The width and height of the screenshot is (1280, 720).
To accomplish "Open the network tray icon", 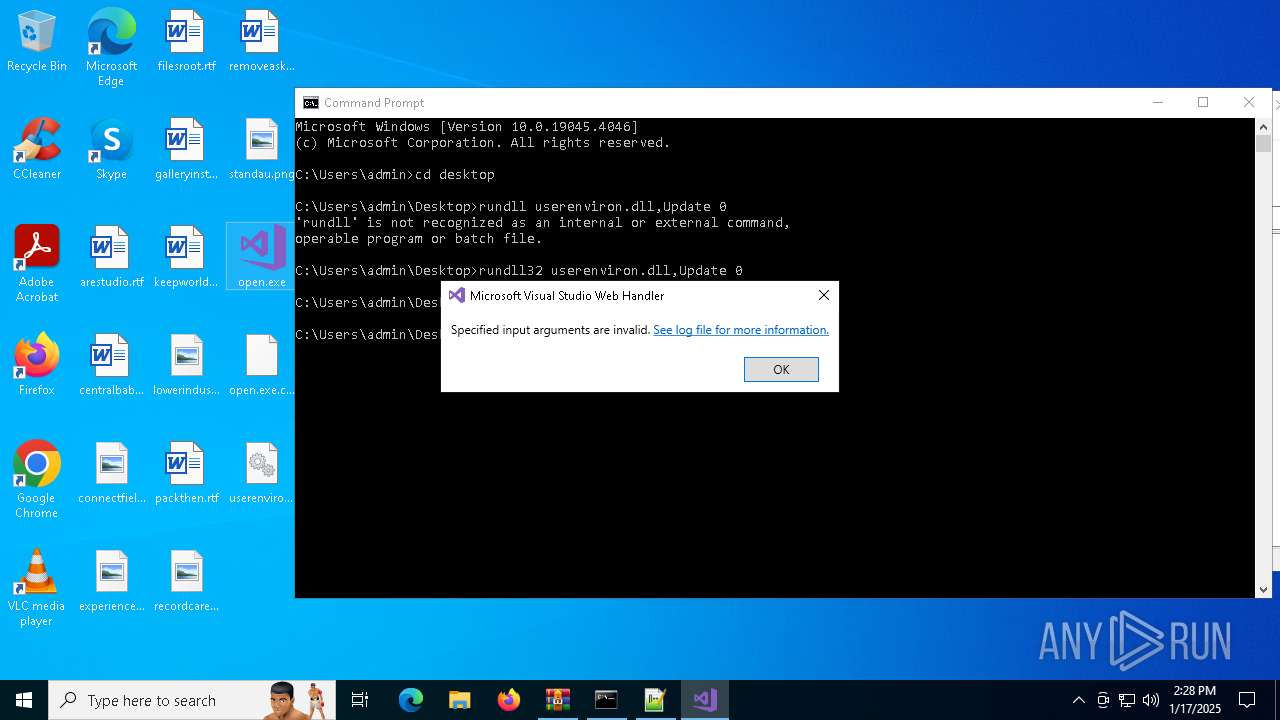I will 1127,700.
